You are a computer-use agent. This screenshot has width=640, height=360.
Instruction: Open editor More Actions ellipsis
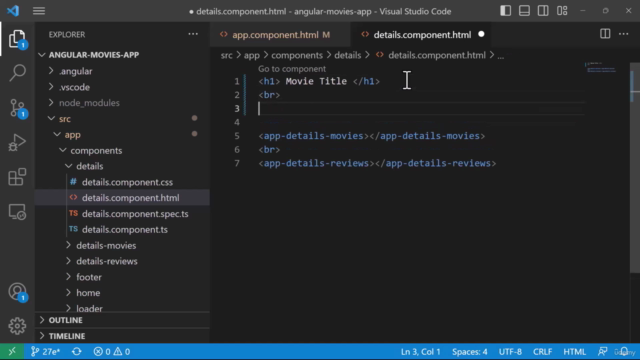click(x=624, y=34)
